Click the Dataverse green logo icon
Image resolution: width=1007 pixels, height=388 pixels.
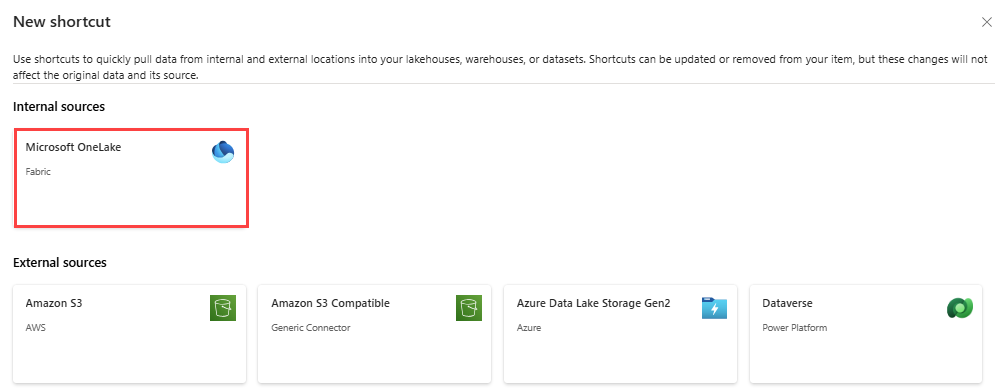pyautogui.click(x=960, y=308)
